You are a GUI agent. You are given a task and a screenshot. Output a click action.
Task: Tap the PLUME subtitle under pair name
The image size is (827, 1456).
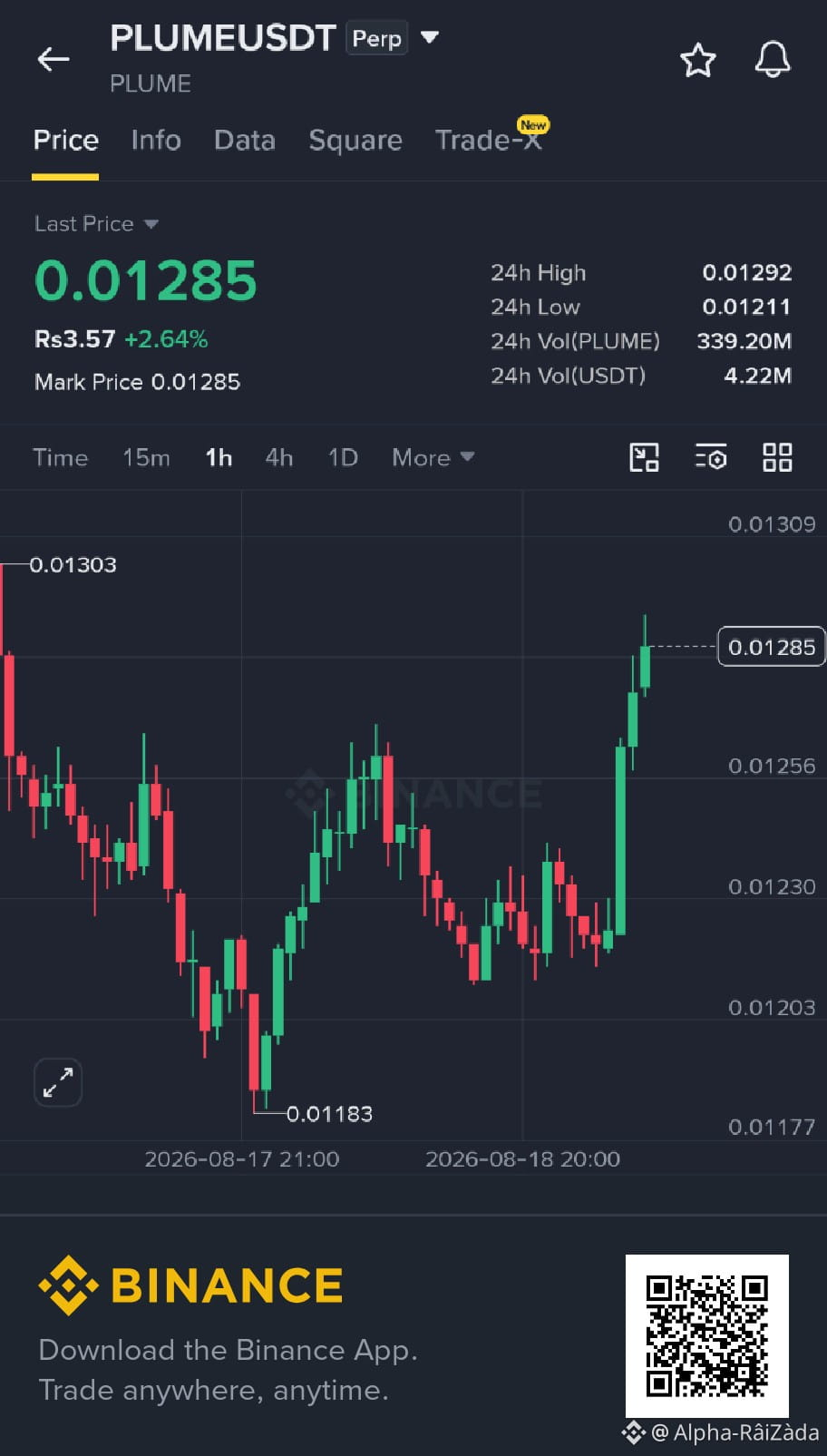[151, 83]
